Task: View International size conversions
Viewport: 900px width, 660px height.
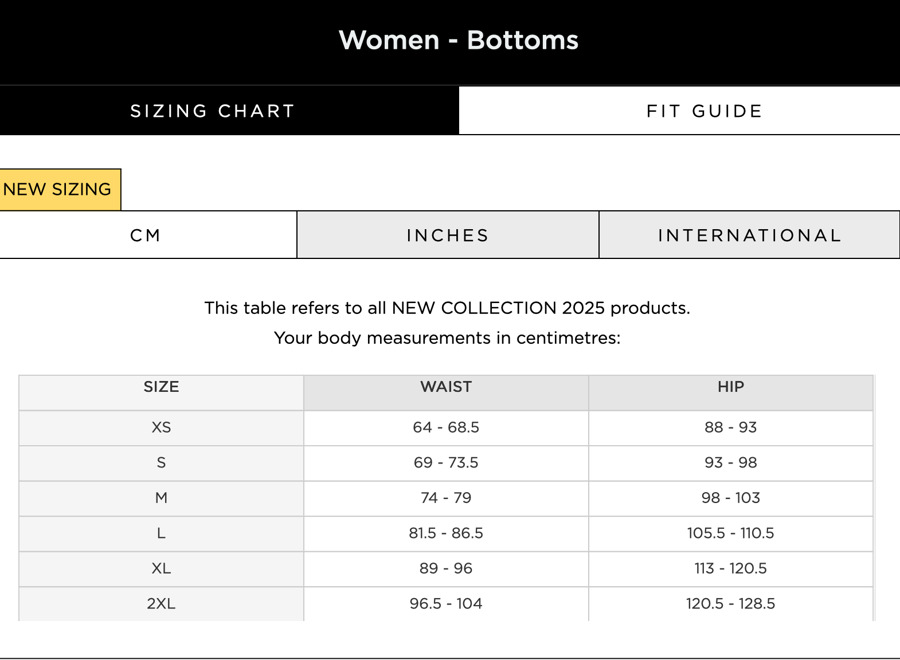Action: (x=749, y=235)
